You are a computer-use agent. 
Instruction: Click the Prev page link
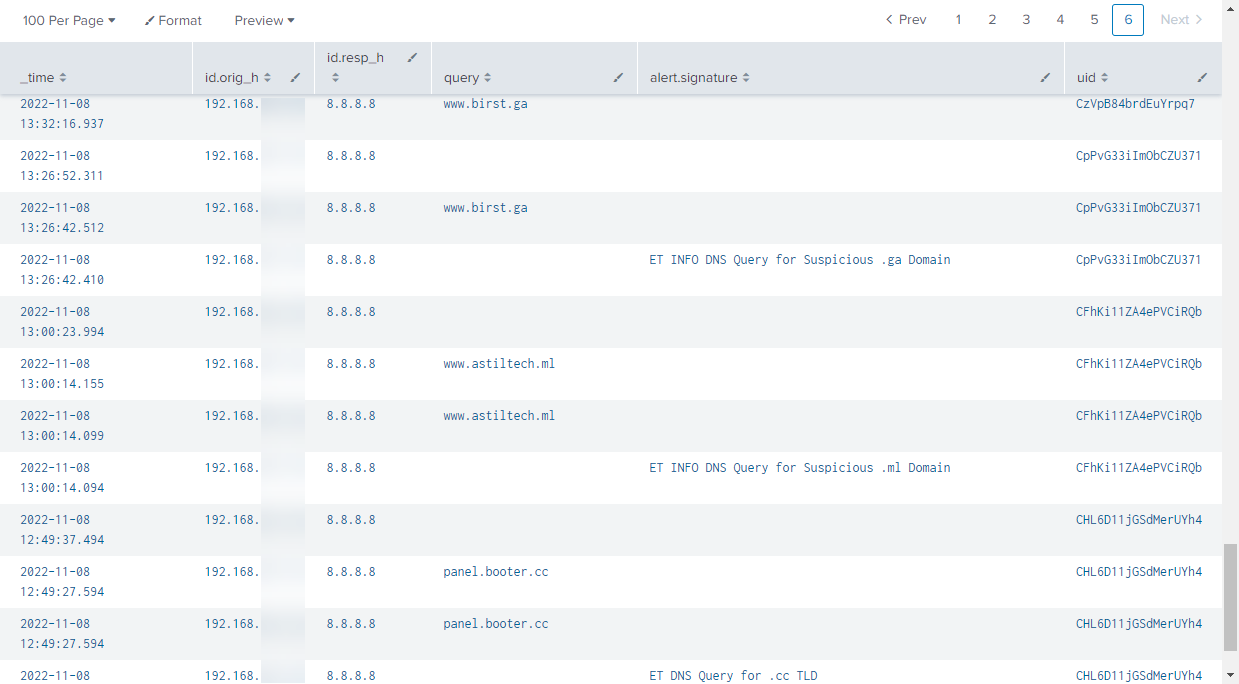click(x=906, y=20)
